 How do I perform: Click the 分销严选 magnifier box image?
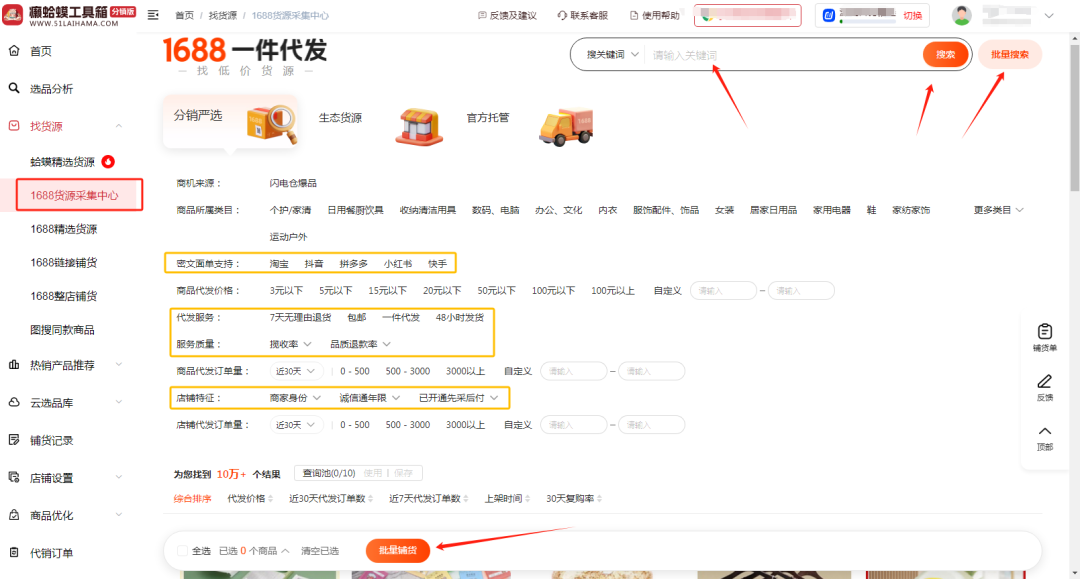(271, 124)
